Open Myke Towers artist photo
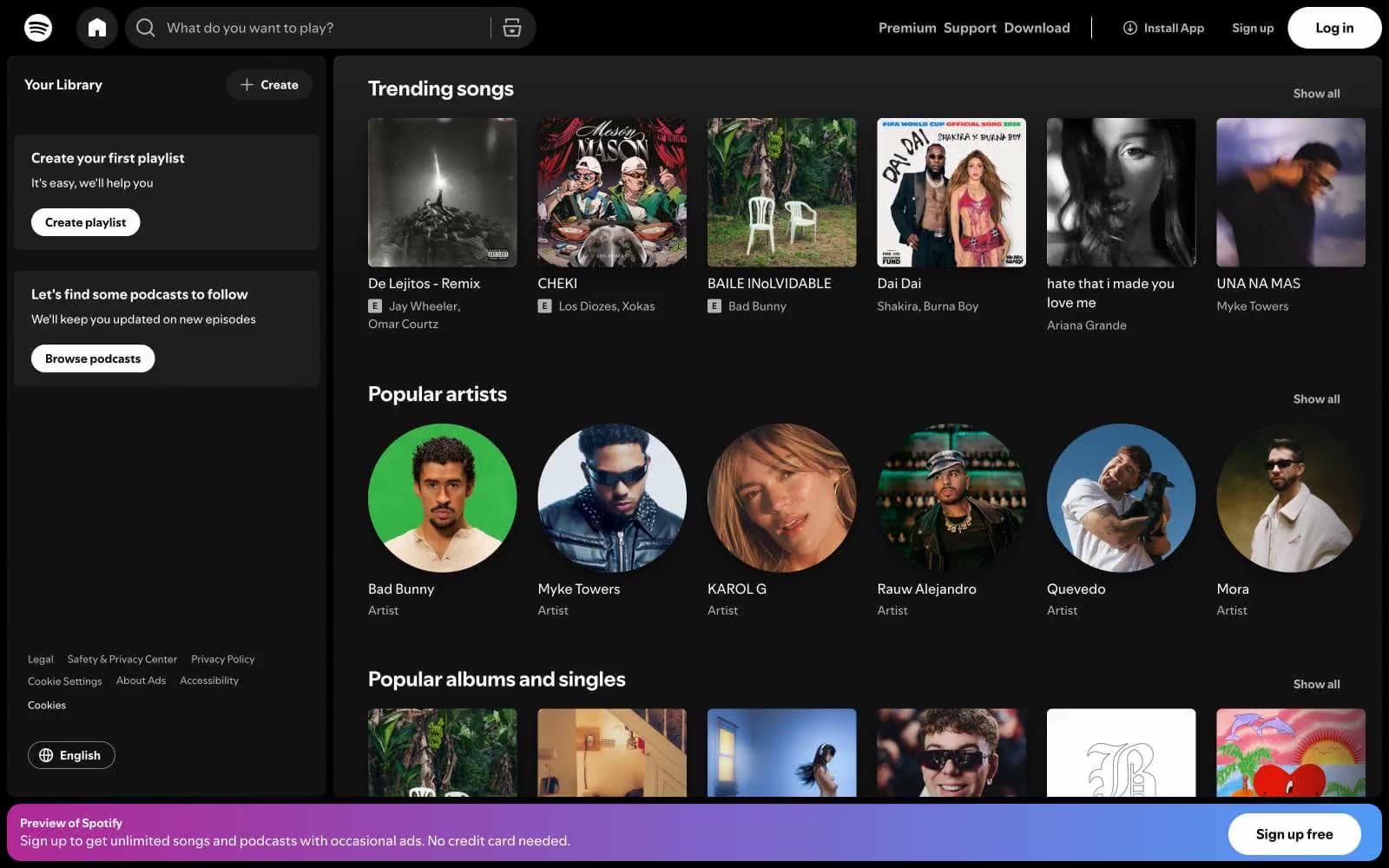 pos(612,498)
